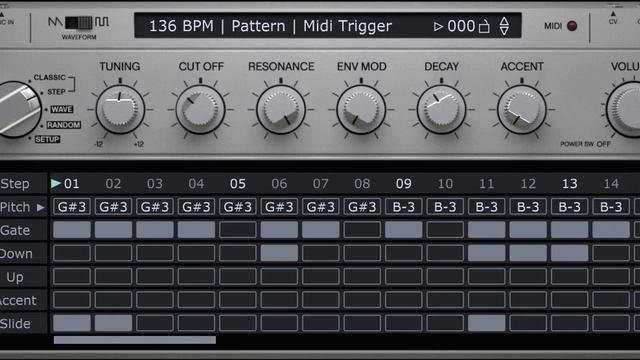Viewport: 640px width, 360px height.
Task: Toggle Down for step 06
Action: [279, 253]
